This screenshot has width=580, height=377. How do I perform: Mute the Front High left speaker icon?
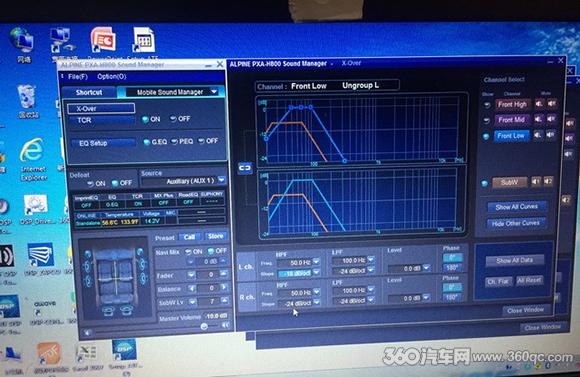pyautogui.click(x=539, y=104)
